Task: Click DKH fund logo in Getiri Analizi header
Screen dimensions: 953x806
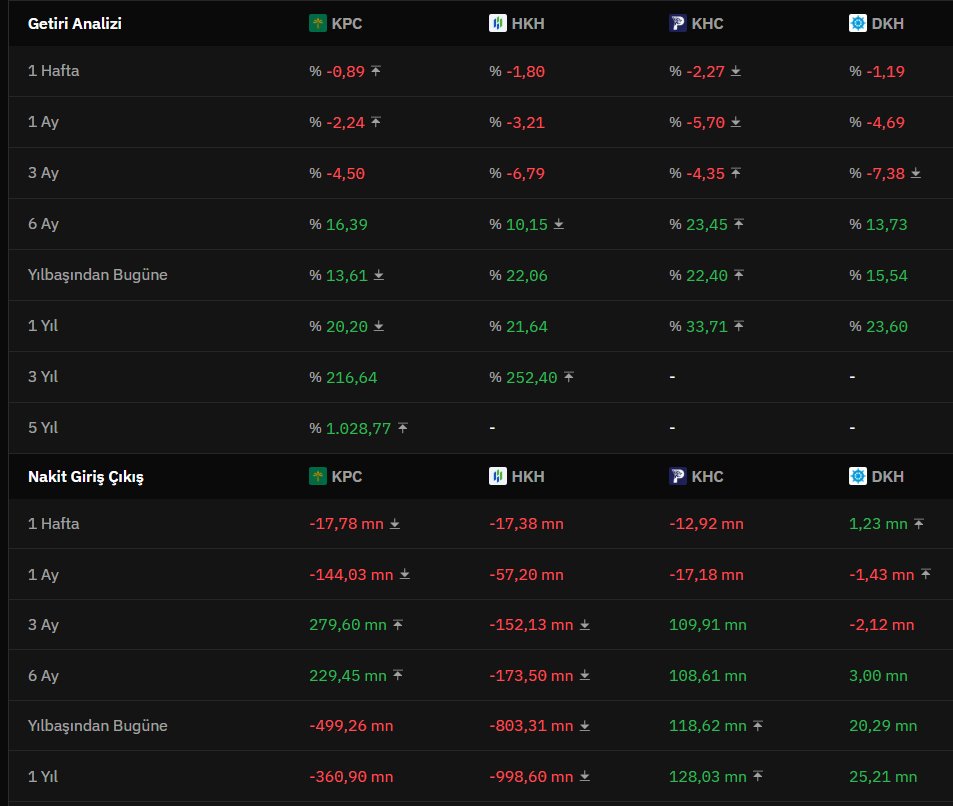Action: point(857,24)
